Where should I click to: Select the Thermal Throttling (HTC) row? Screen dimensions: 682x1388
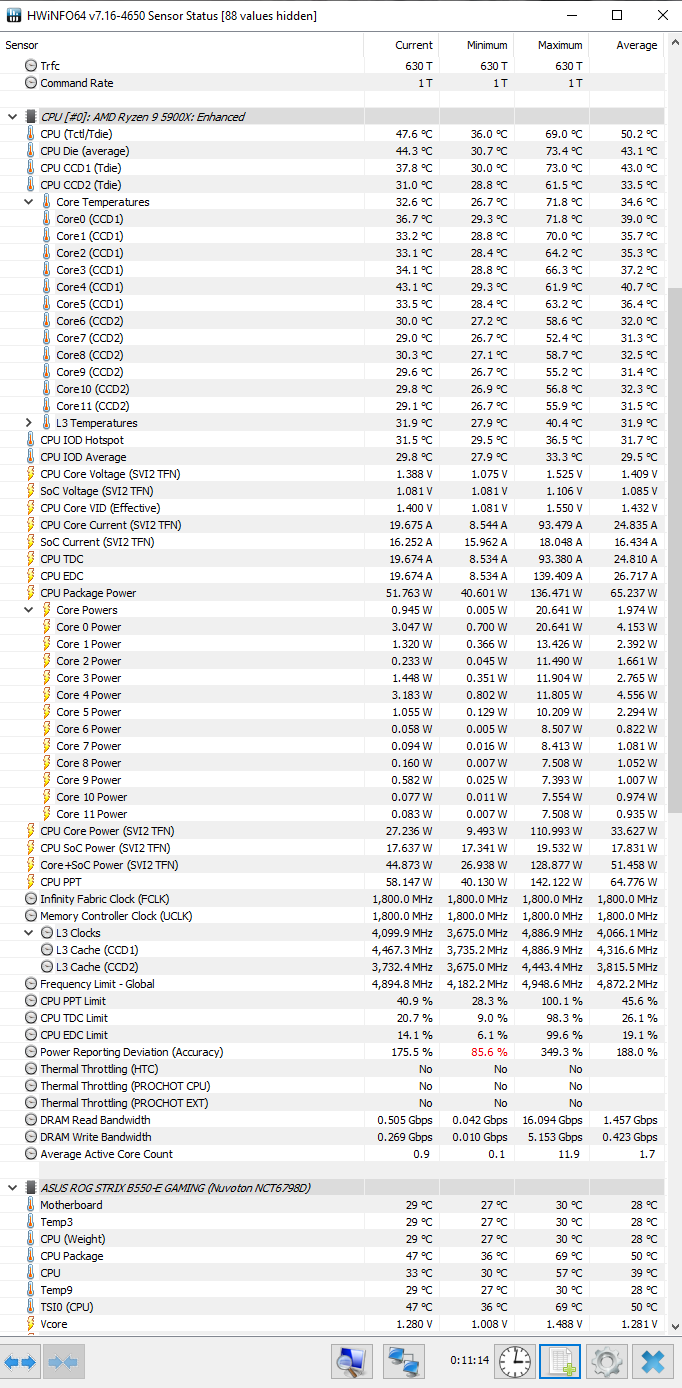(332, 1069)
